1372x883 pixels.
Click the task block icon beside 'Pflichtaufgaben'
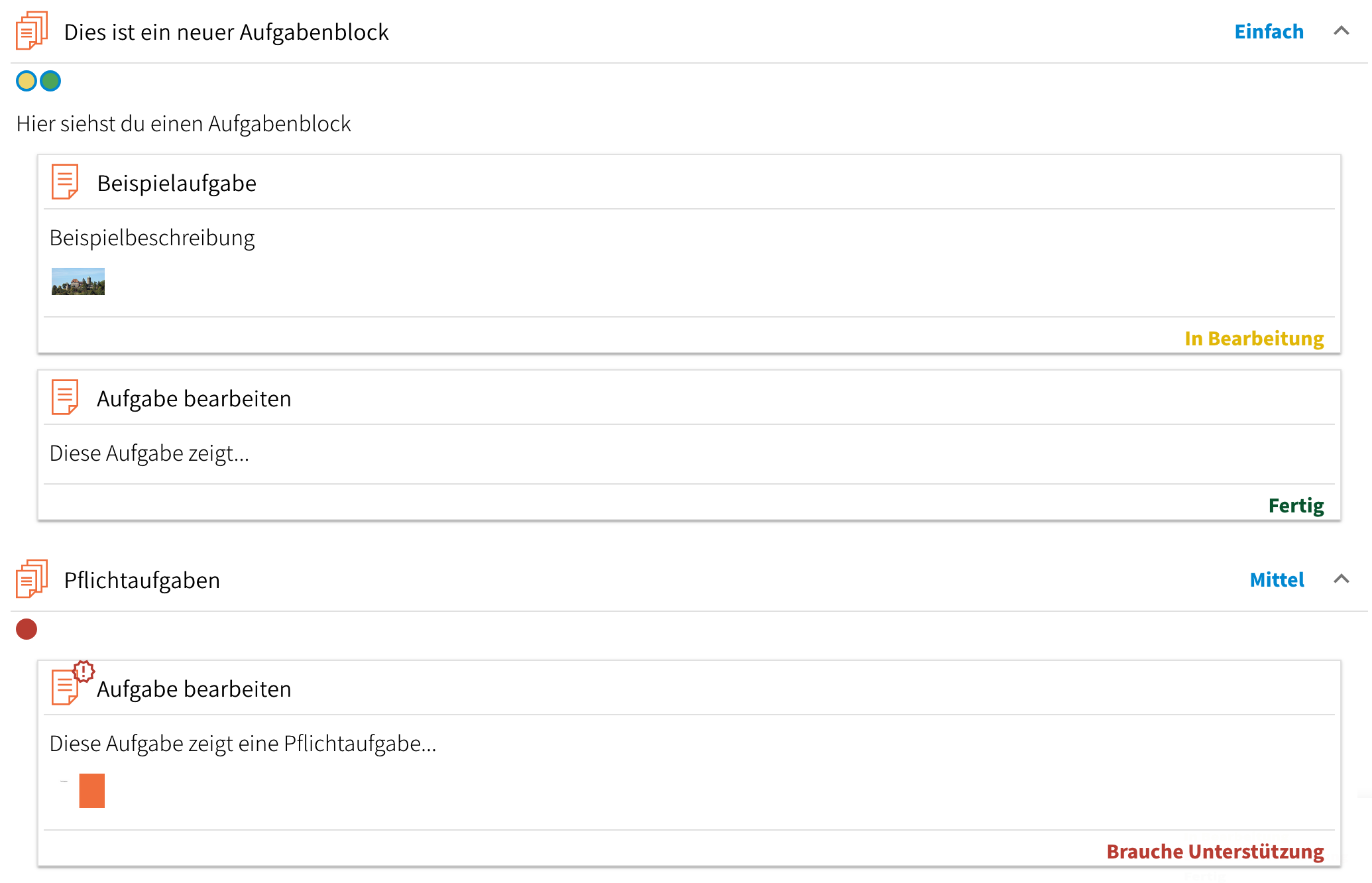[32, 579]
